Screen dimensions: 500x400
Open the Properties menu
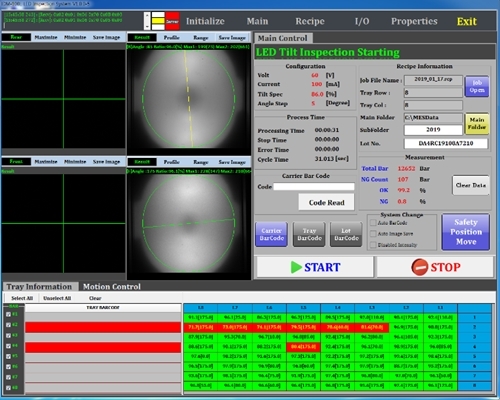(x=414, y=21)
